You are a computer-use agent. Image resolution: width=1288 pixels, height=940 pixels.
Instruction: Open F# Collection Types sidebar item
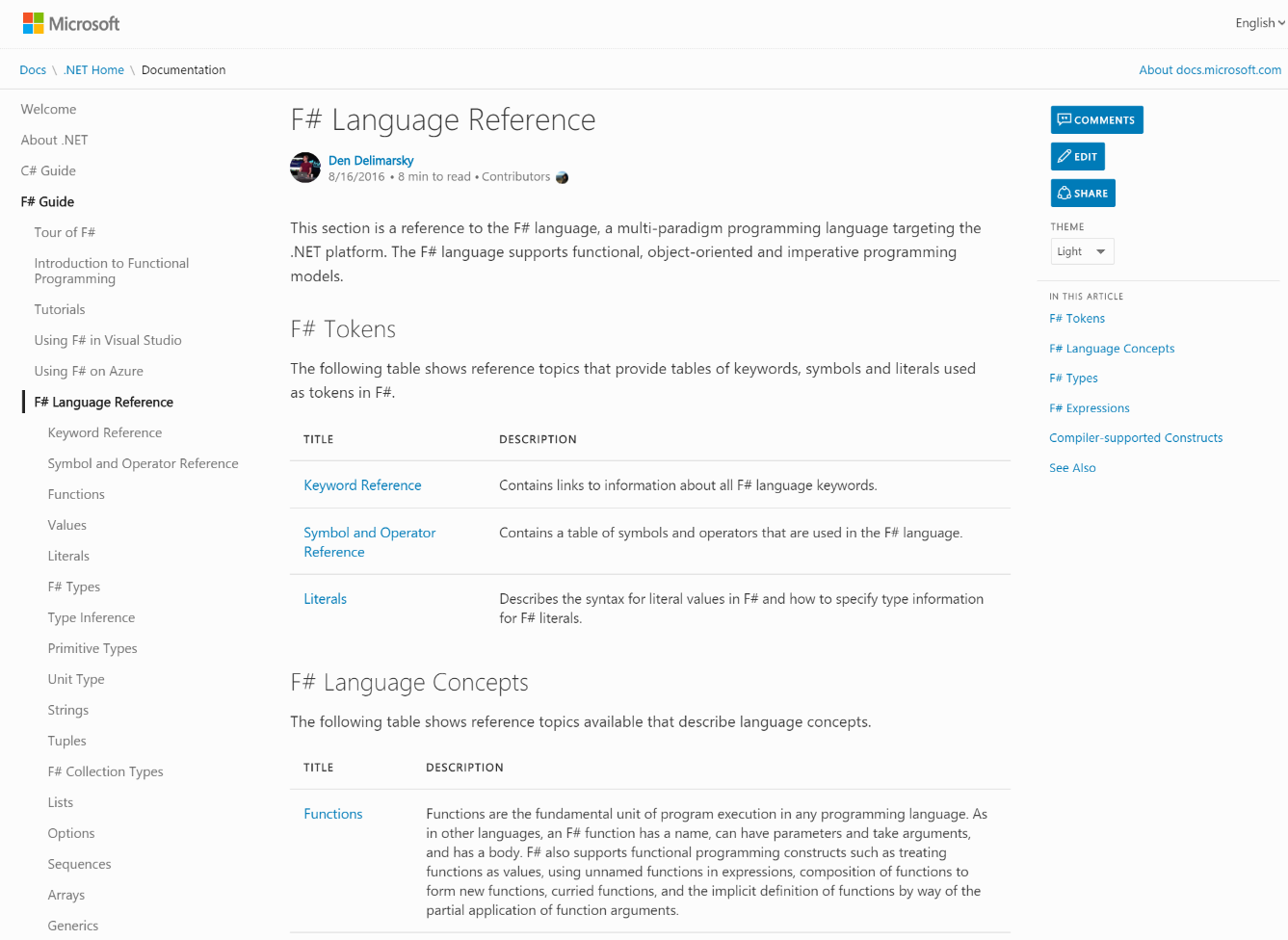click(x=106, y=772)
